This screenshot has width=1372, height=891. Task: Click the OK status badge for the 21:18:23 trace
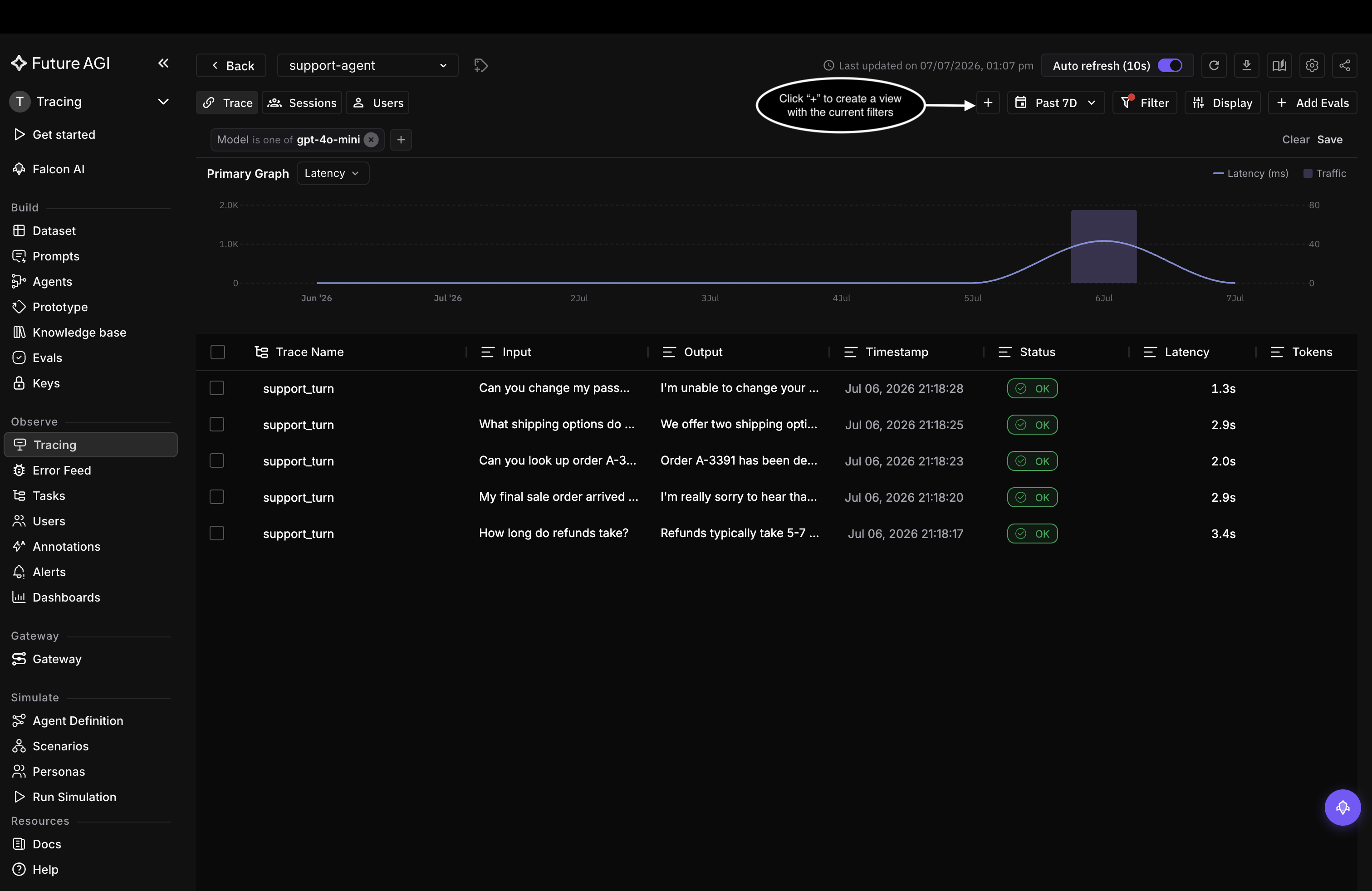(1032, 460)
